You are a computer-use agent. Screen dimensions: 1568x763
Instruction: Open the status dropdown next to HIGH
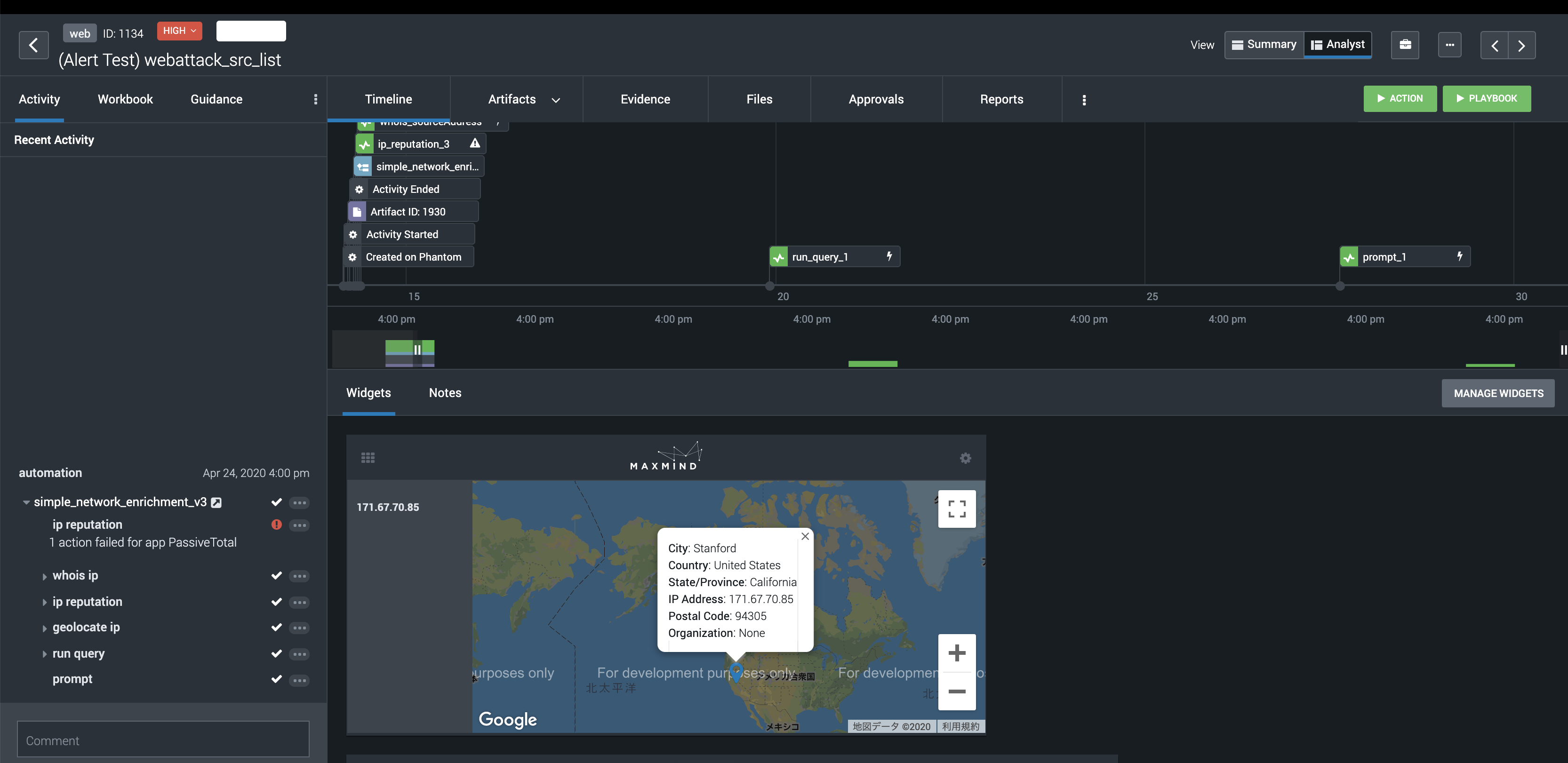click(x=251, y=31)
